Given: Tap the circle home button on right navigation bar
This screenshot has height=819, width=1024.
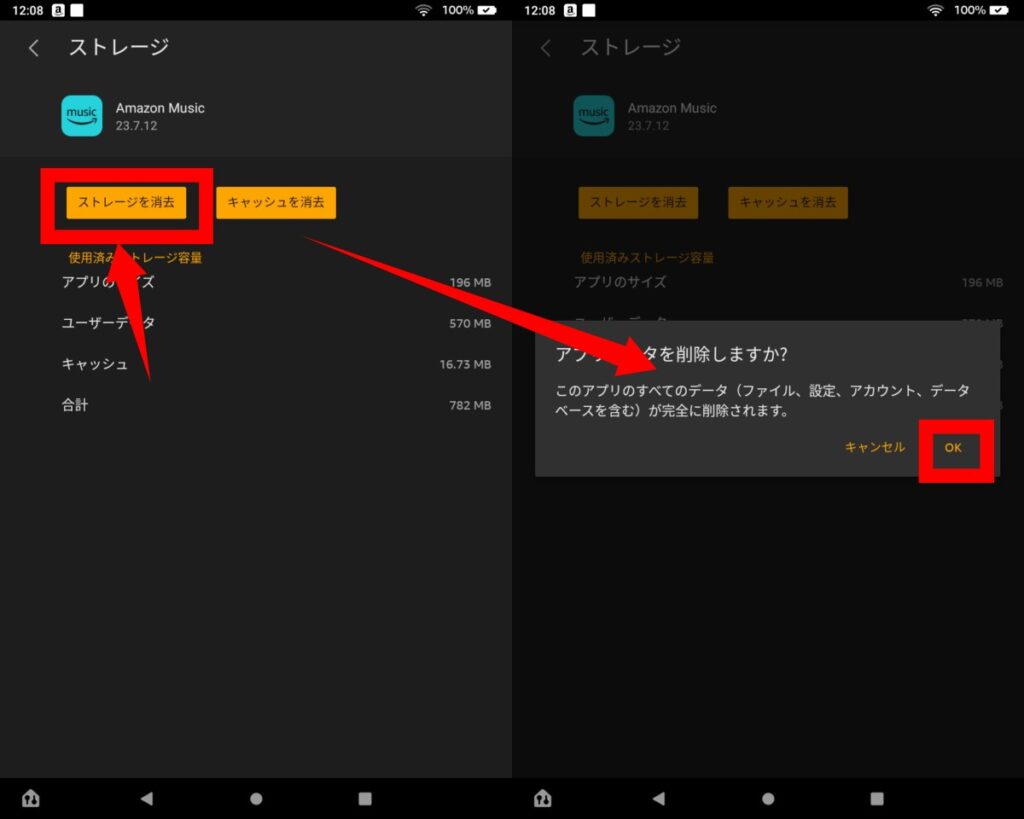Looking at the screenshot, I should (x=768, y=798).
